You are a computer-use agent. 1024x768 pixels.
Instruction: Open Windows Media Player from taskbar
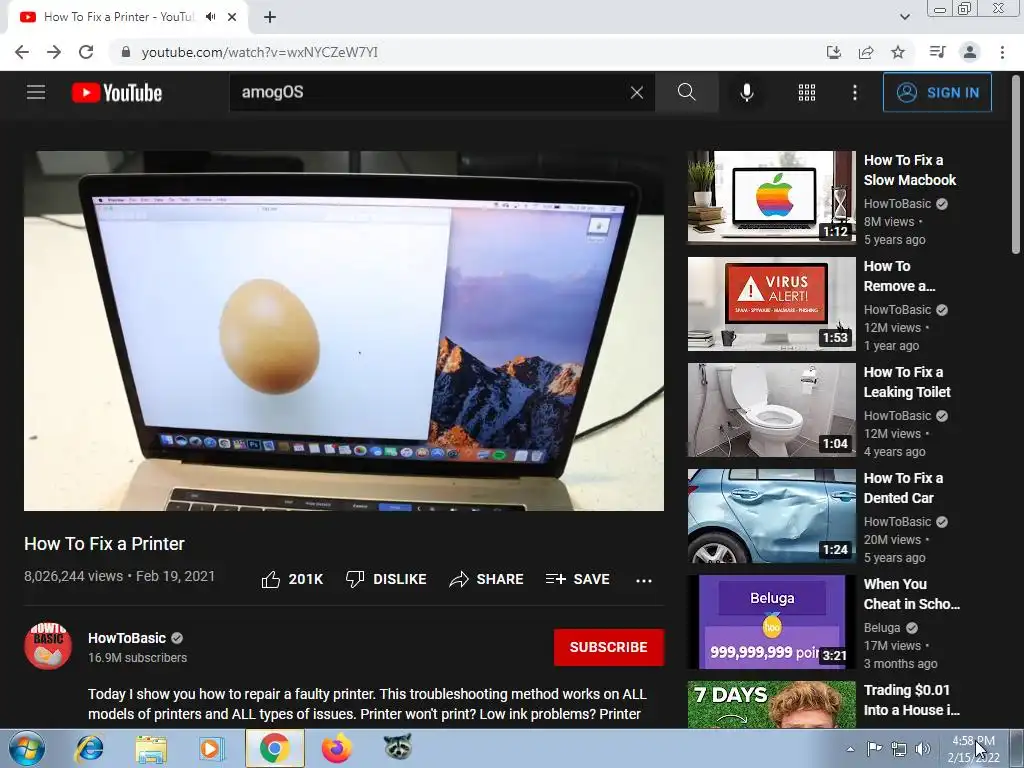211,748
